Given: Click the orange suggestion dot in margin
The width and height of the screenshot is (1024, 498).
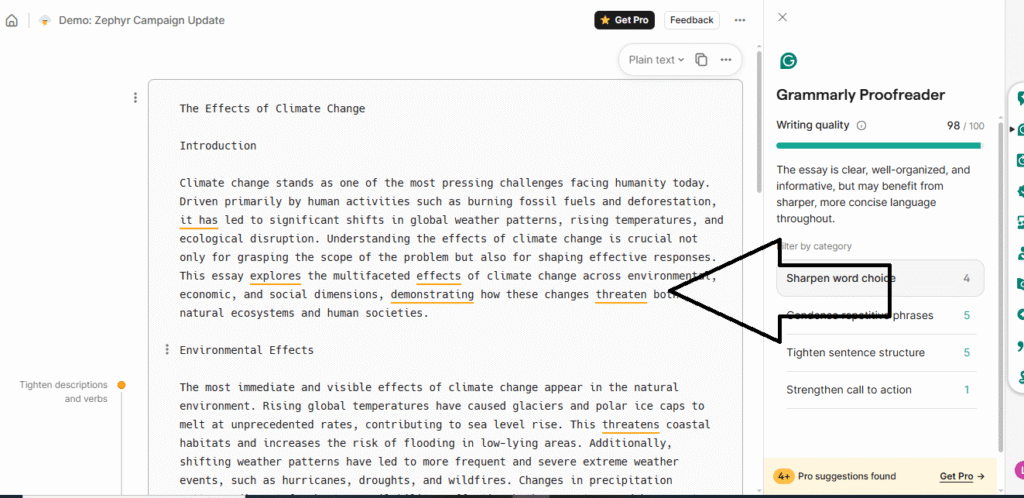Looking at the screenshot, I should coord(122,385).
